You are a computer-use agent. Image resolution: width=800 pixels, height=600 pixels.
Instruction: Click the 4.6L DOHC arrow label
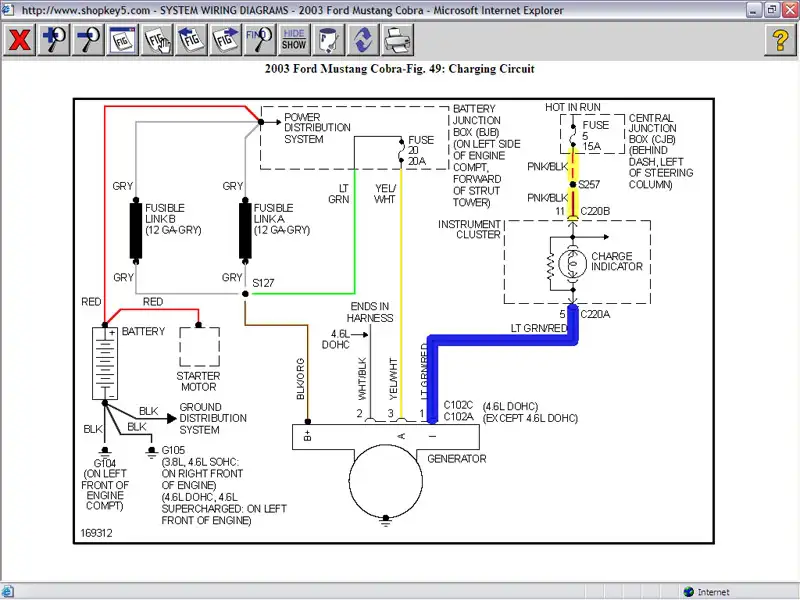coord(336,339)
